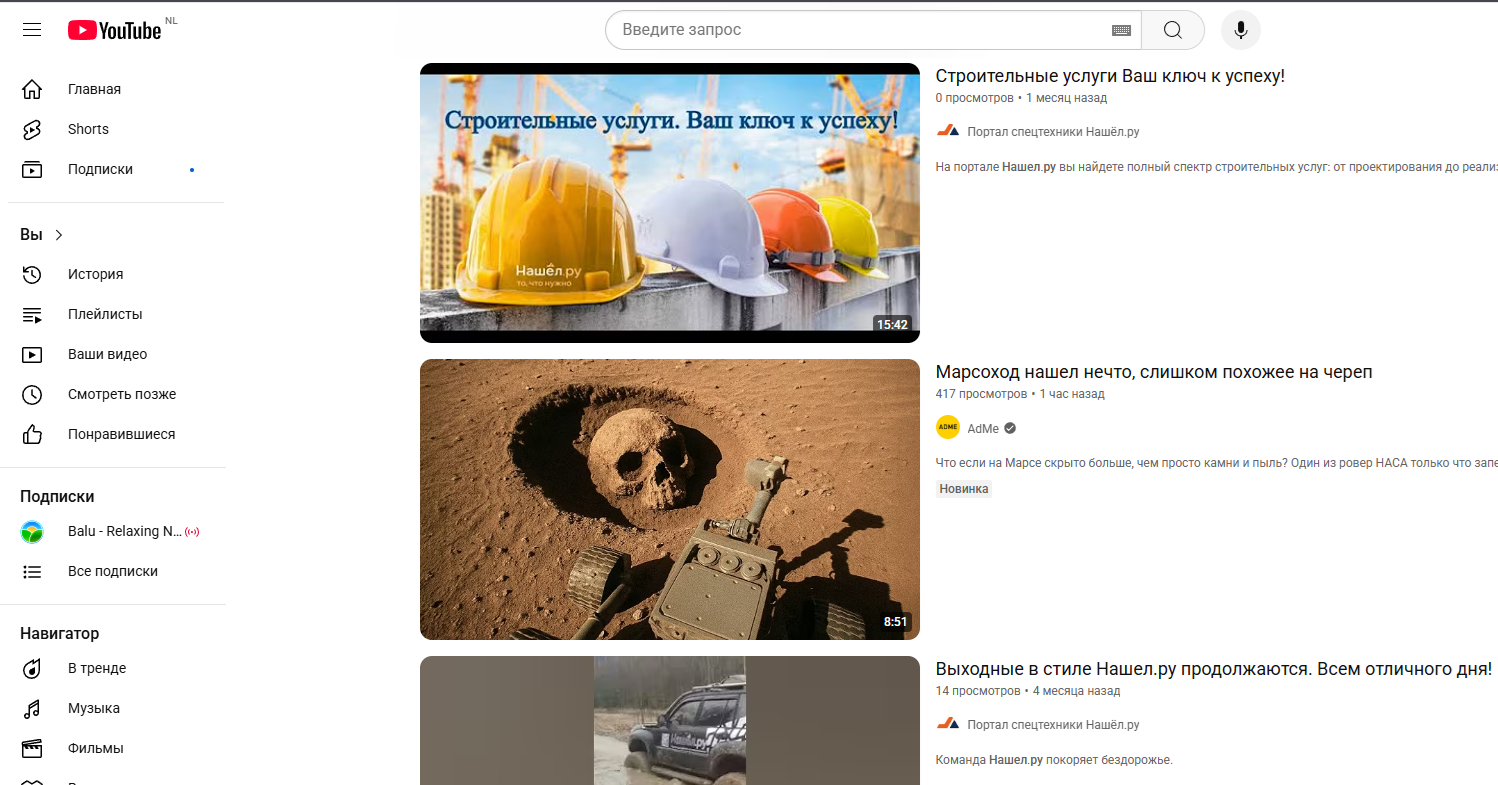Click the Ваши видео play icon
The height and width of the screenshot is (785, 1498).
[x=32, y=354]
